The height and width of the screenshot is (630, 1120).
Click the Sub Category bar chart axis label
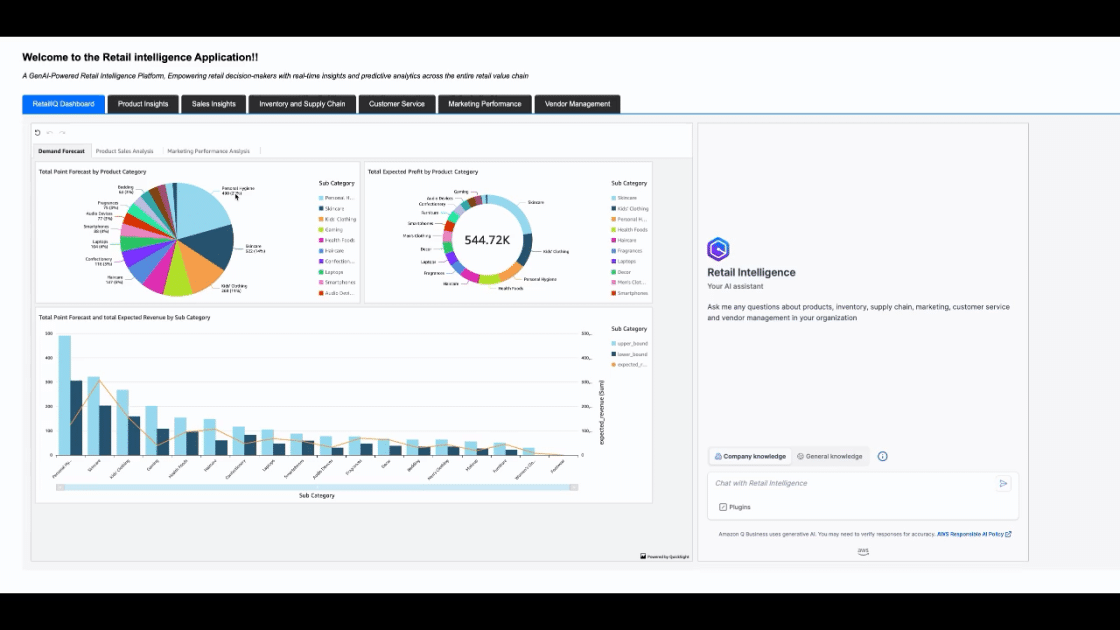316,496
